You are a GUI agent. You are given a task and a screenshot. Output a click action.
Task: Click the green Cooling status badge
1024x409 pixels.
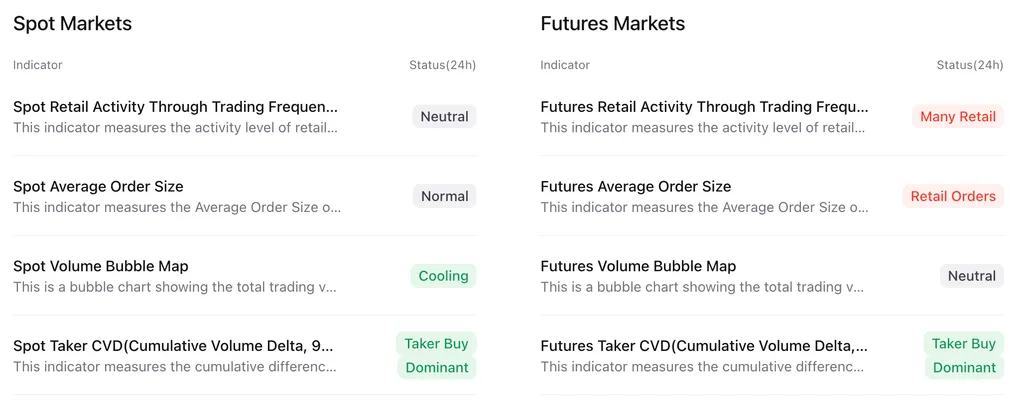pyautogui.click(x=443, y=276)
